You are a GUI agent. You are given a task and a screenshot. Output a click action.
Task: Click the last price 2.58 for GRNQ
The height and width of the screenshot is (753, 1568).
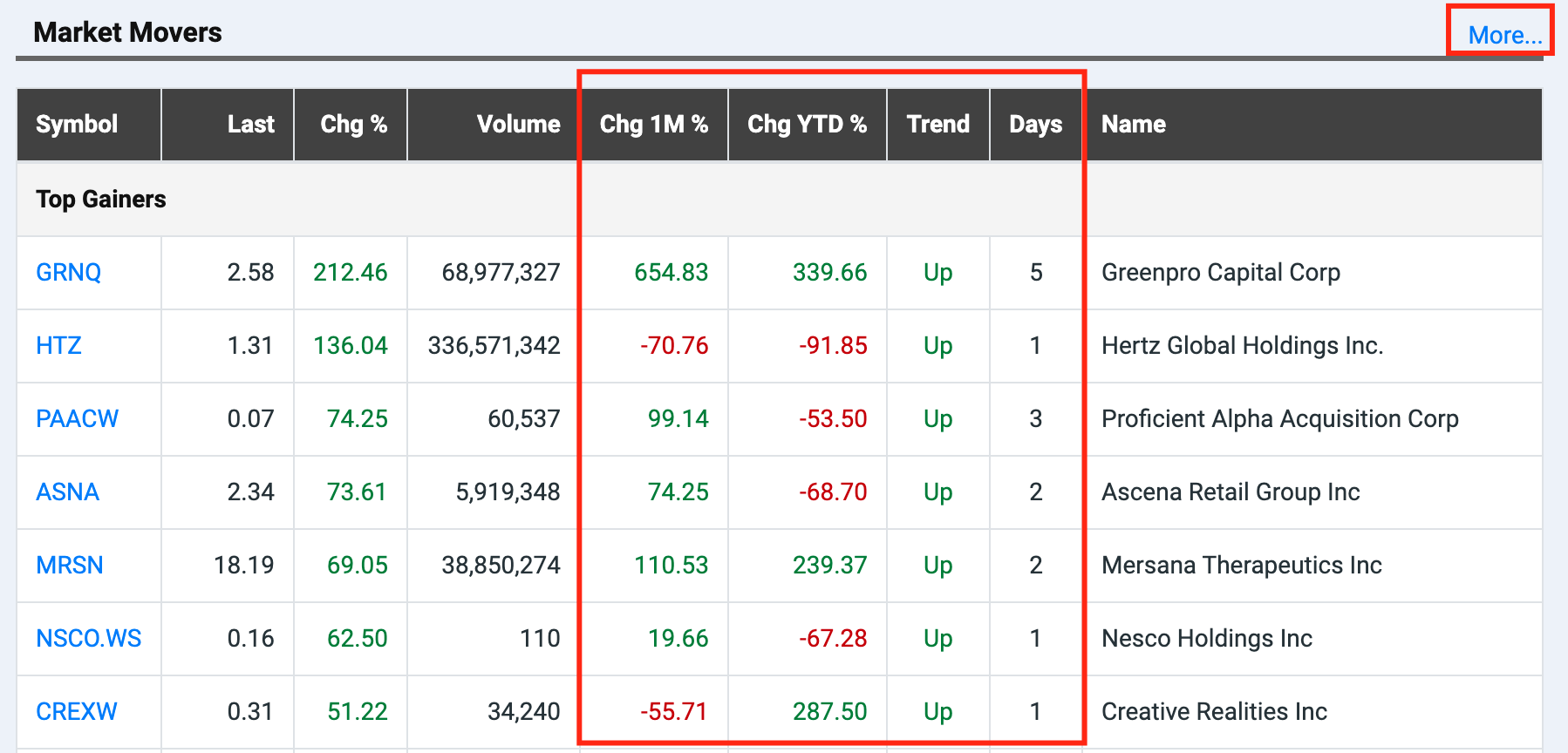click(x=251, y=273)
